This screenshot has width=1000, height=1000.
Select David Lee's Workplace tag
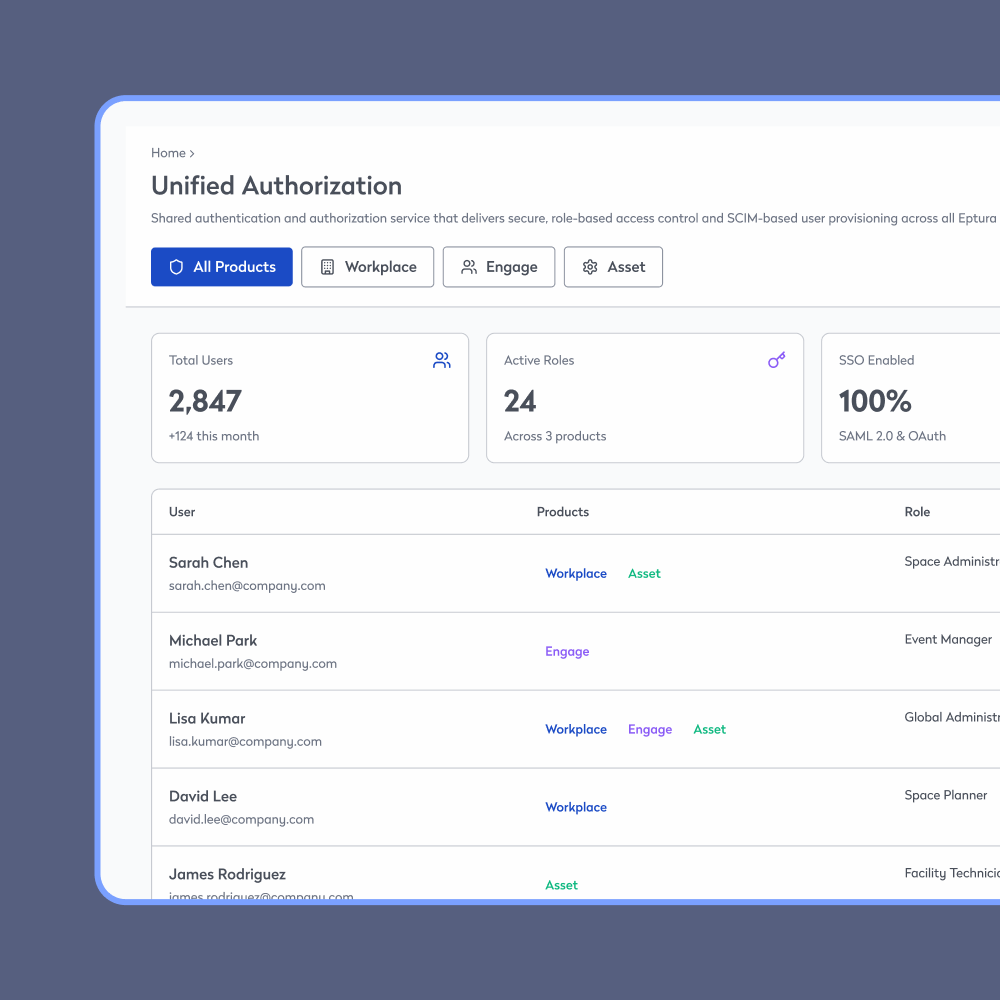tap(576, 808)
